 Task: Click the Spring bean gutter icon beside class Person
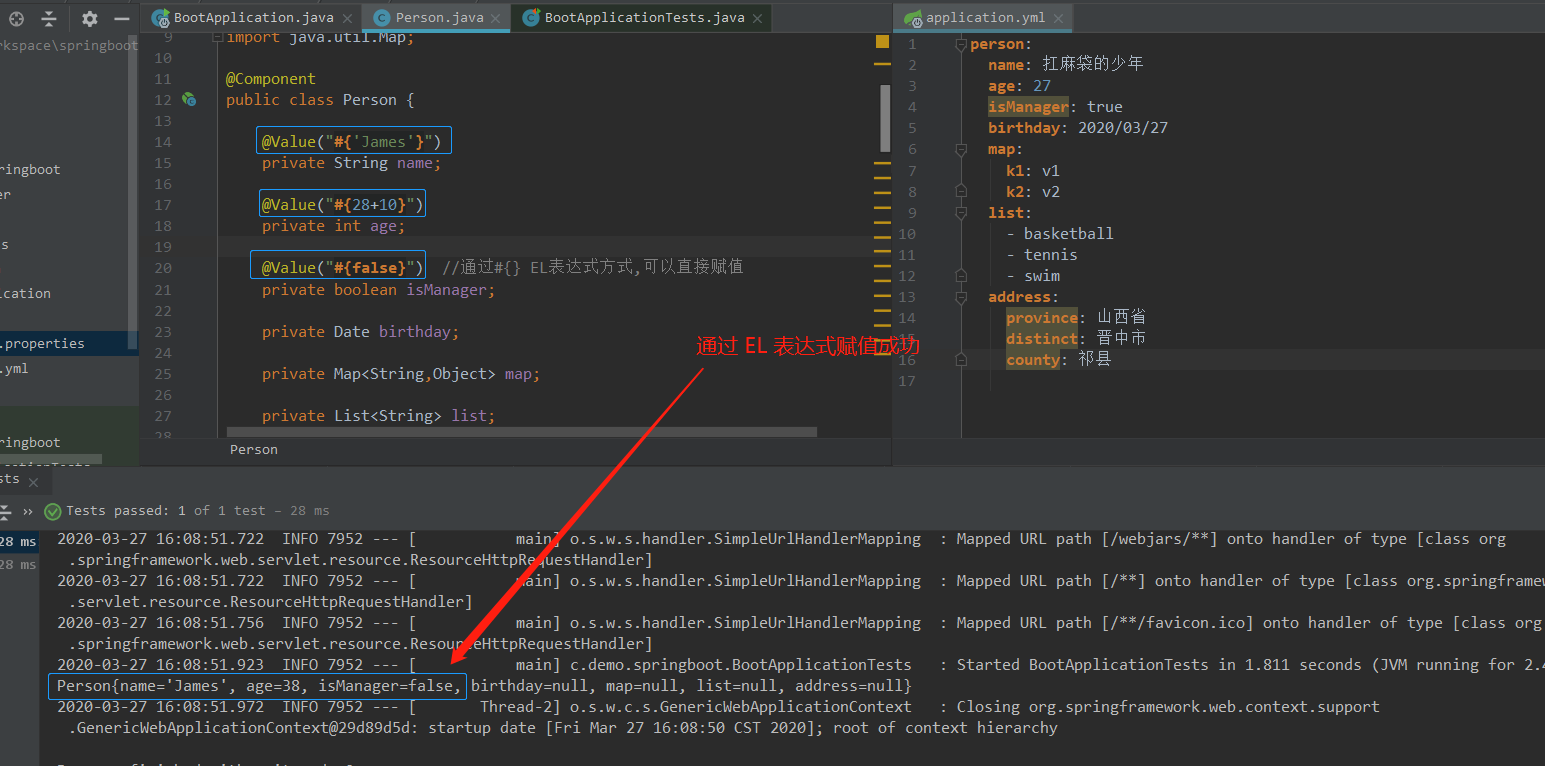189,100
